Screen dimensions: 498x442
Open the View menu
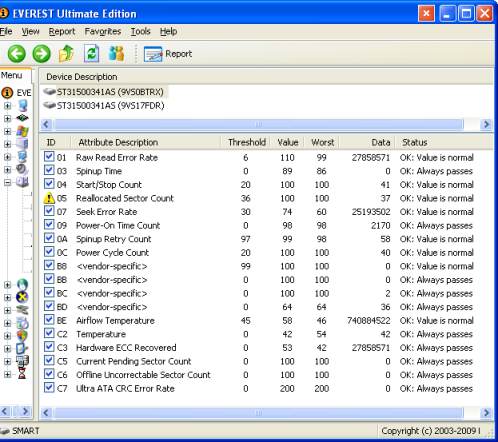click(x=30, y=31)
